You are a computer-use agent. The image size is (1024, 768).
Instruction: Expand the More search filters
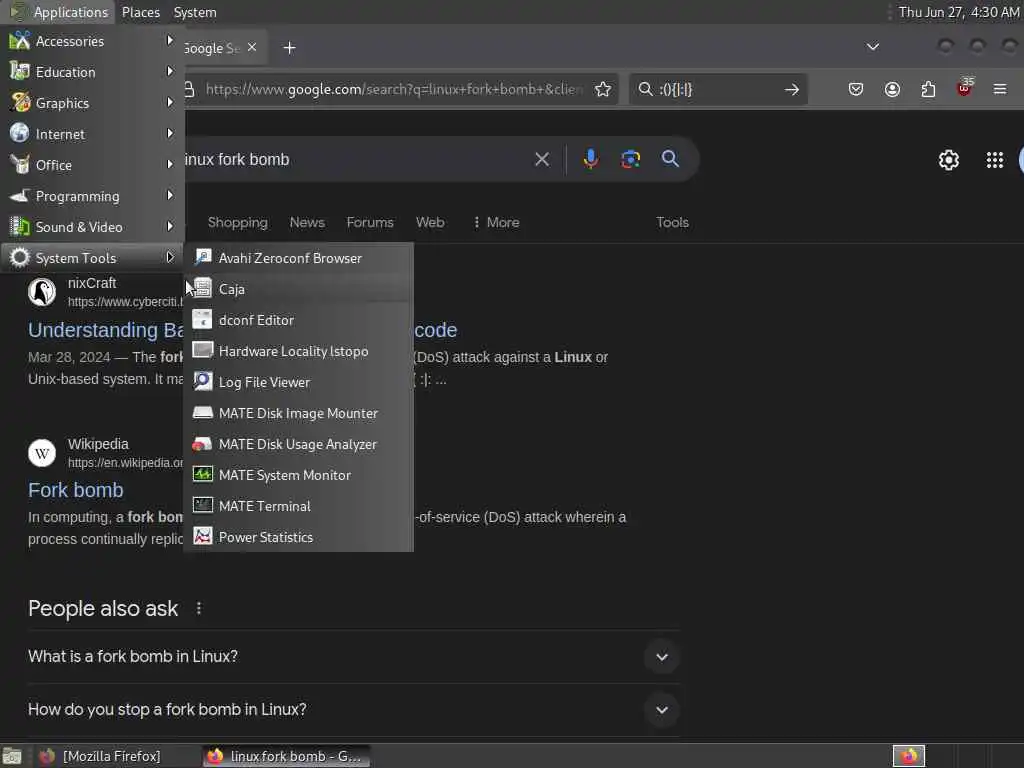coord(496,223)
